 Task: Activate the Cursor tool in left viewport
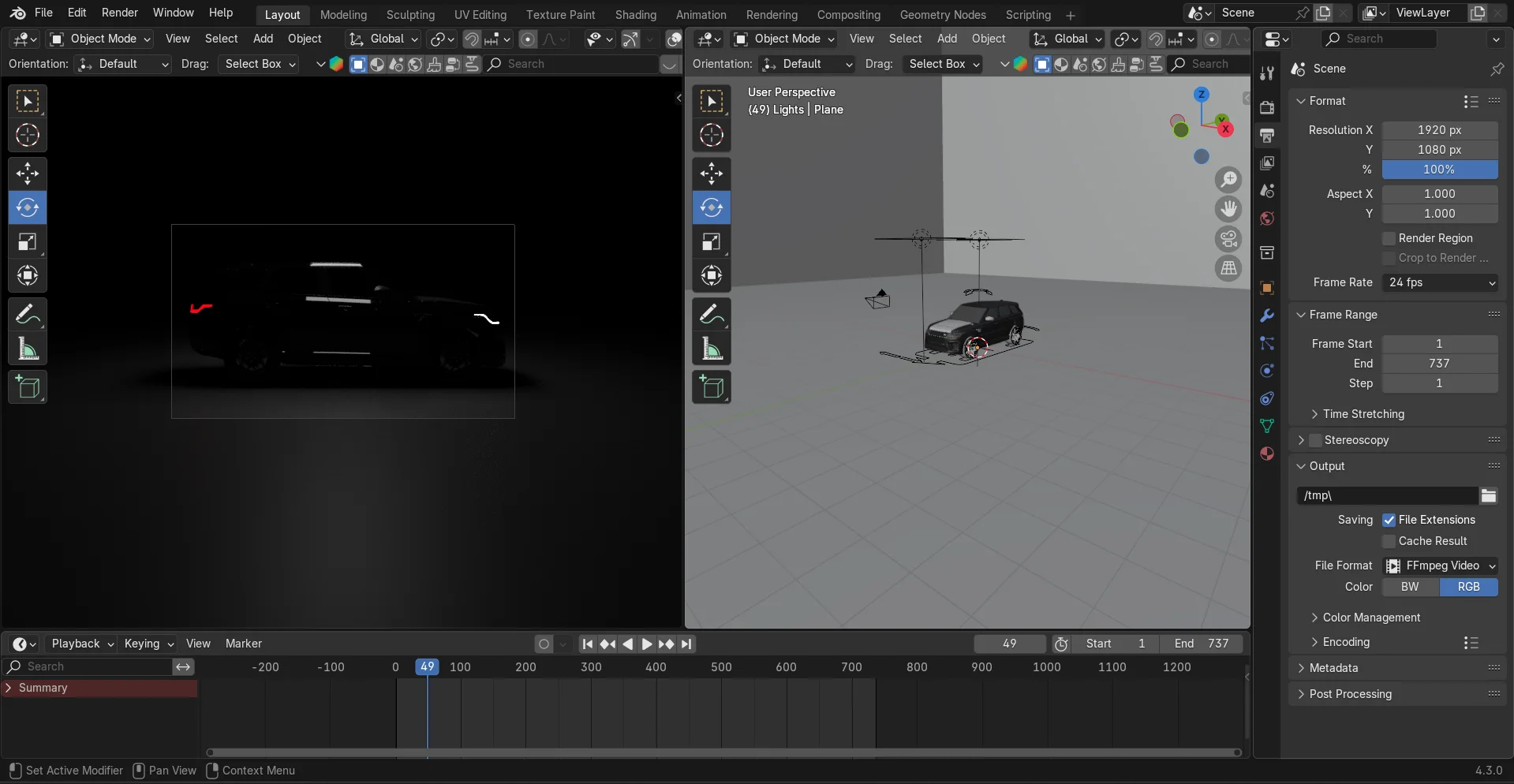click(28, 136)
